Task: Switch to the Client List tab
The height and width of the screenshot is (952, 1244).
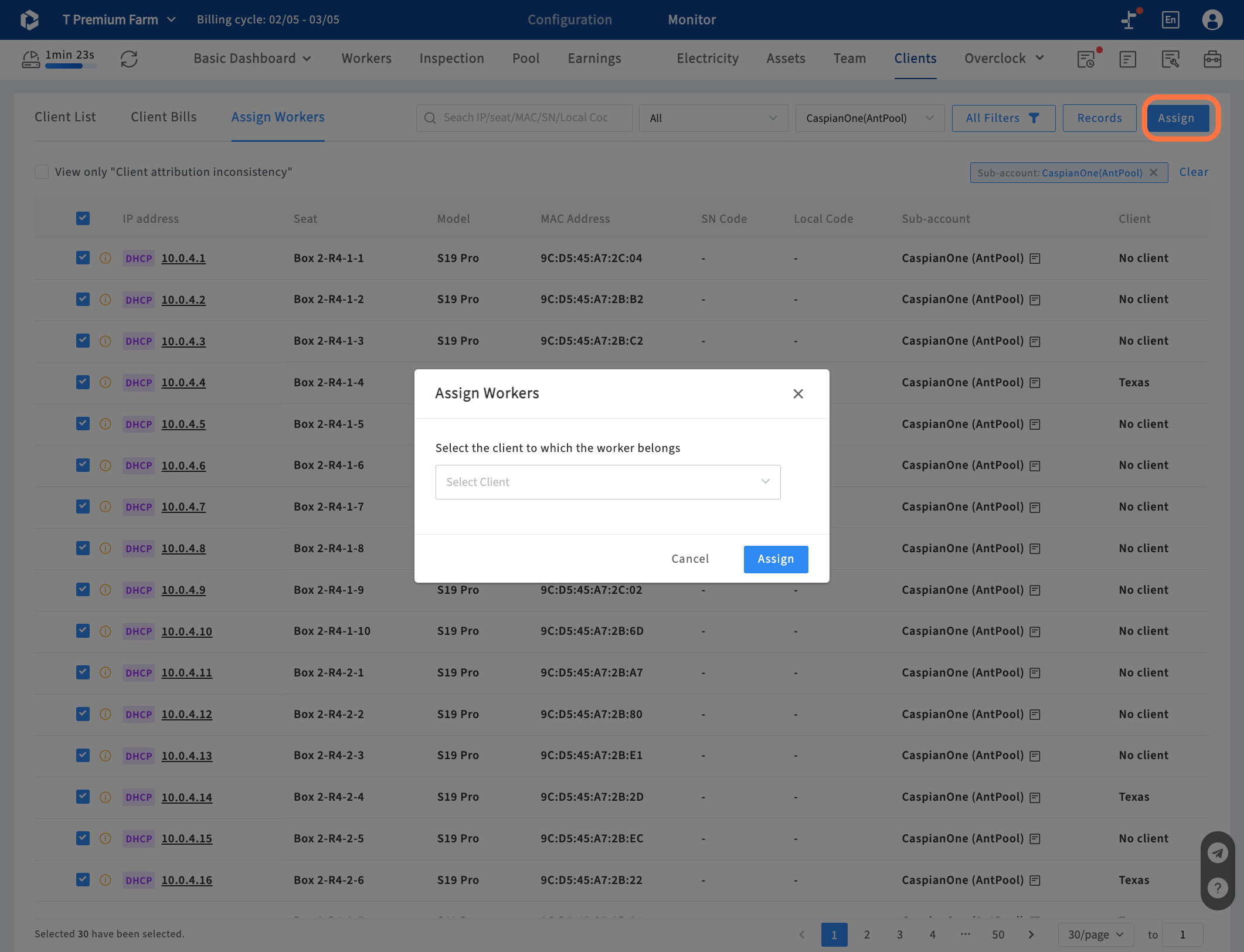Action: click(x=65, y=117)
